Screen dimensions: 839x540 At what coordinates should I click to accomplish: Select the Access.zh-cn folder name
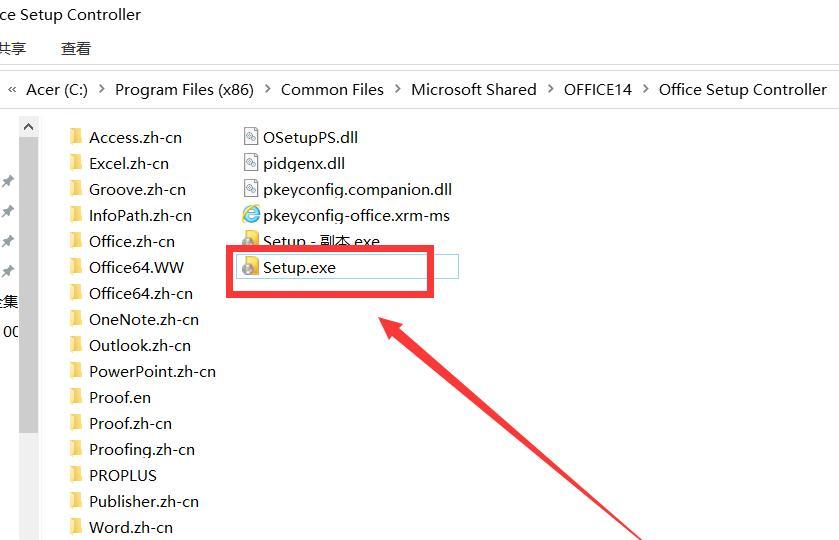pos(135,137)
